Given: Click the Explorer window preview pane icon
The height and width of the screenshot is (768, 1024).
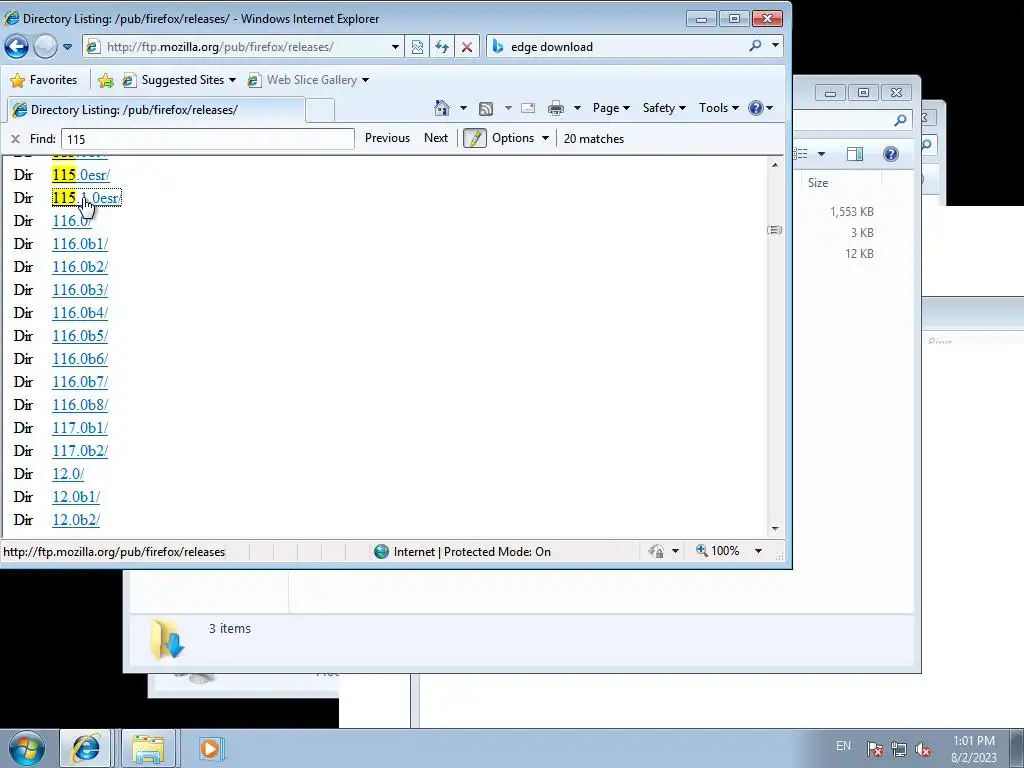Looking at the screenshot, I should pos(854,154).
